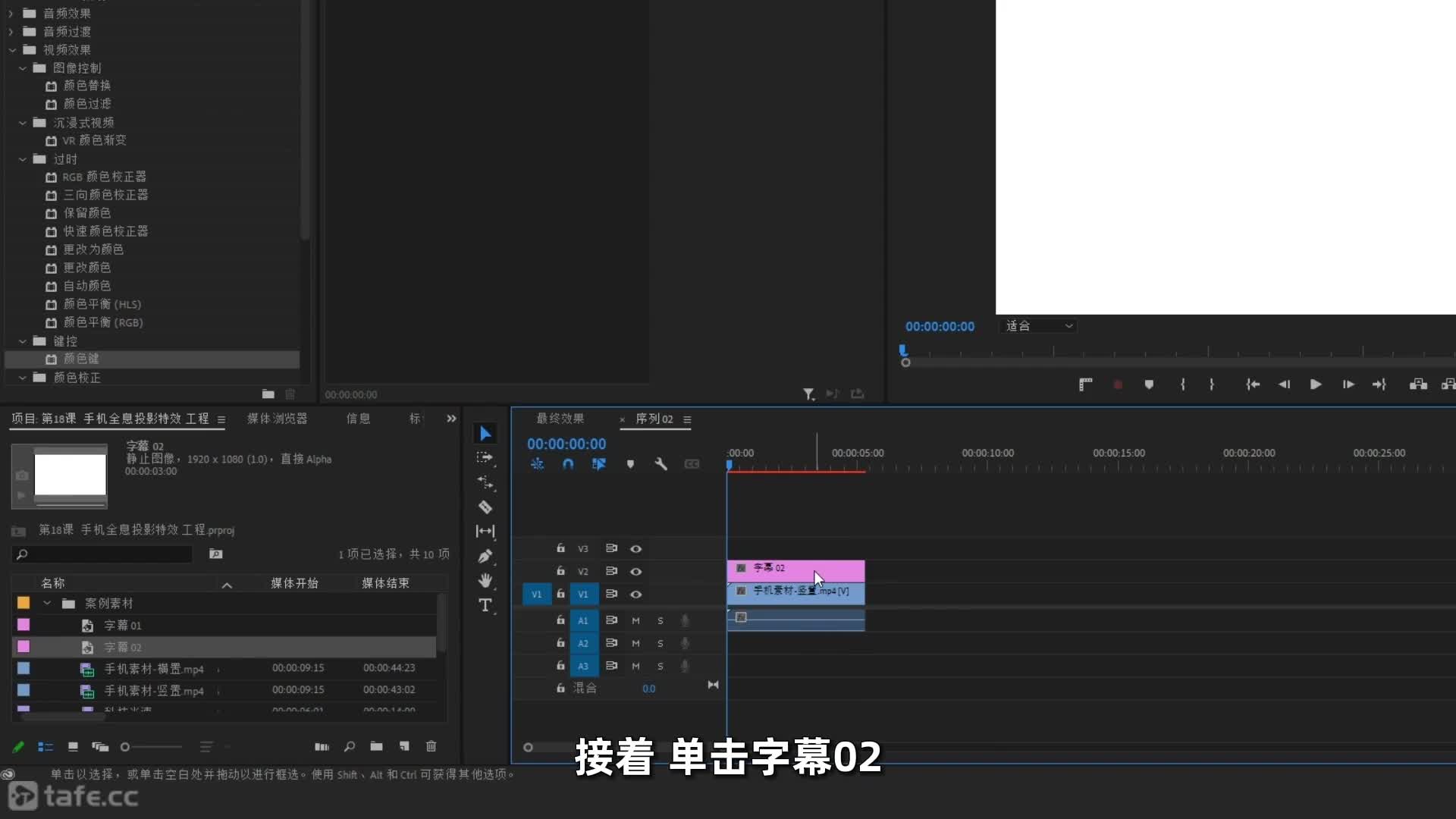Click 字幕 02 clip on timeline
Image resolution: width=1456 pixels, height=819 pixels.
(x=795, y=570)
